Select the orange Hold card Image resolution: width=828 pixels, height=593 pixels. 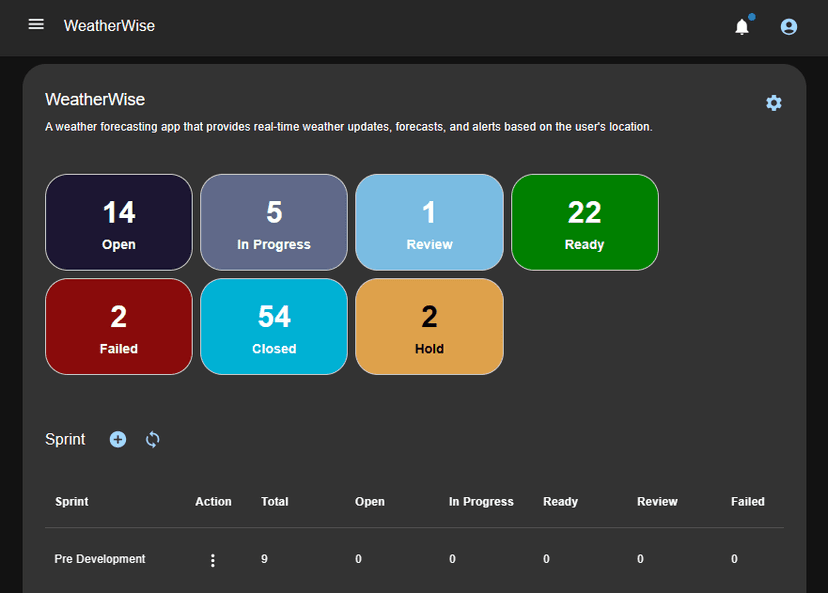pos(429,327)
